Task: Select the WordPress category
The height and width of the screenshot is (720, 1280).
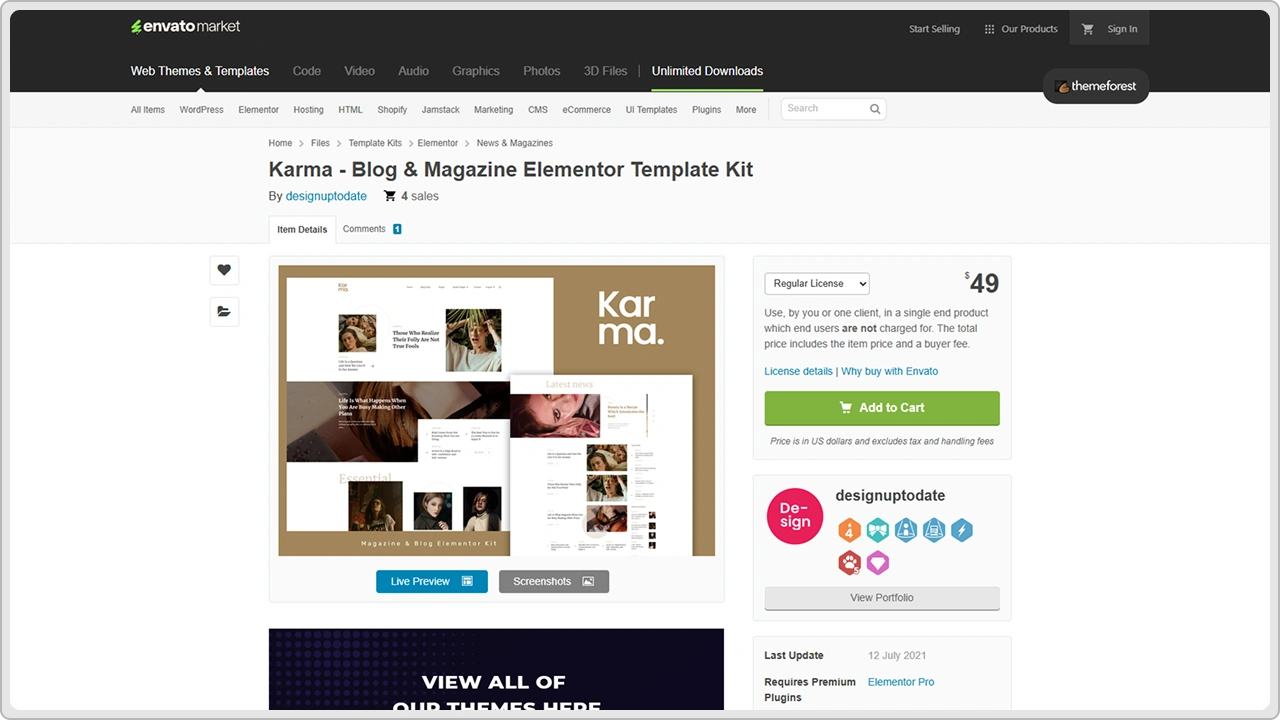Action: point(202,110)
